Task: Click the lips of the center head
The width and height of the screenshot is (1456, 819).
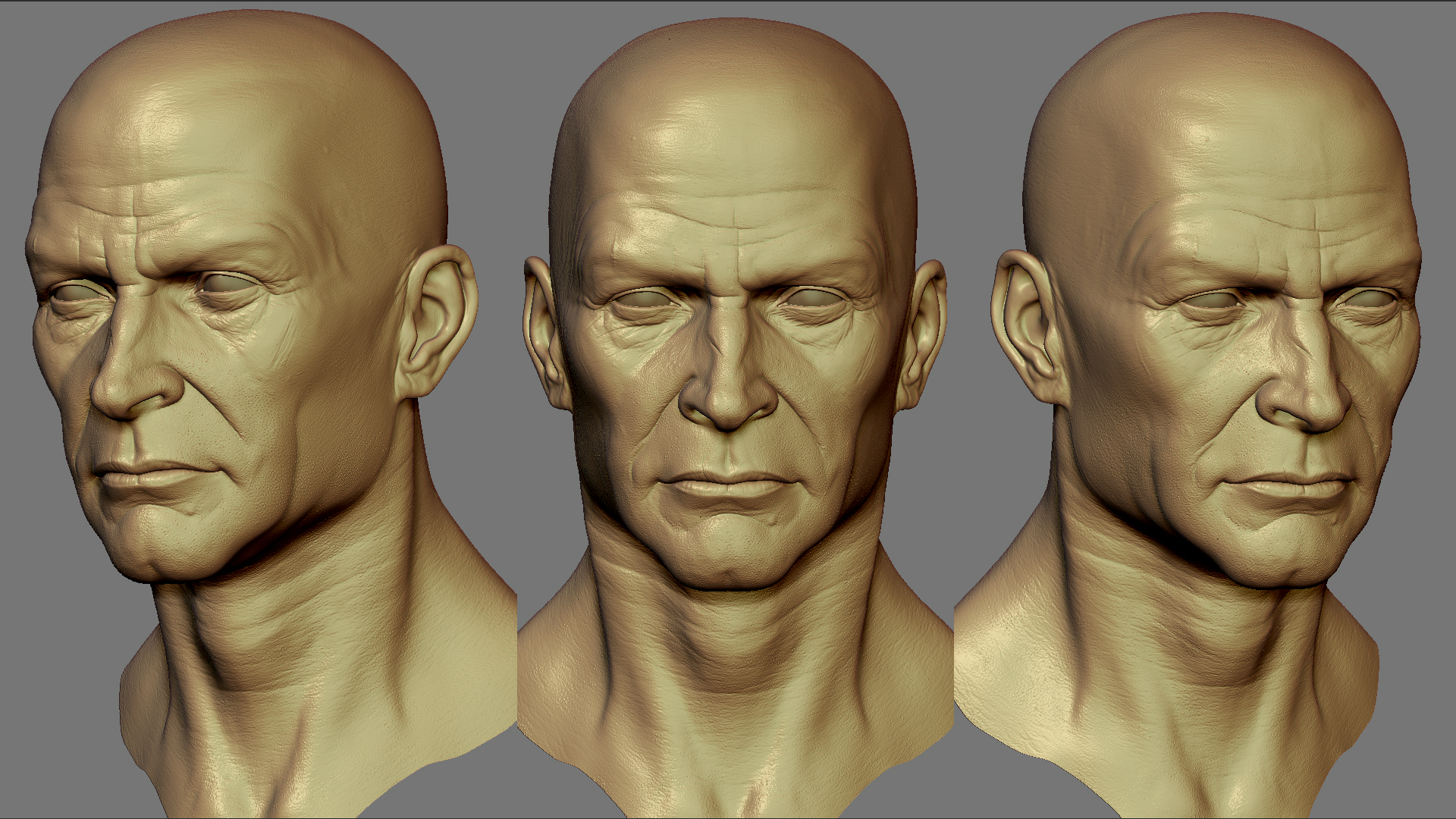Action: (726, 485)
